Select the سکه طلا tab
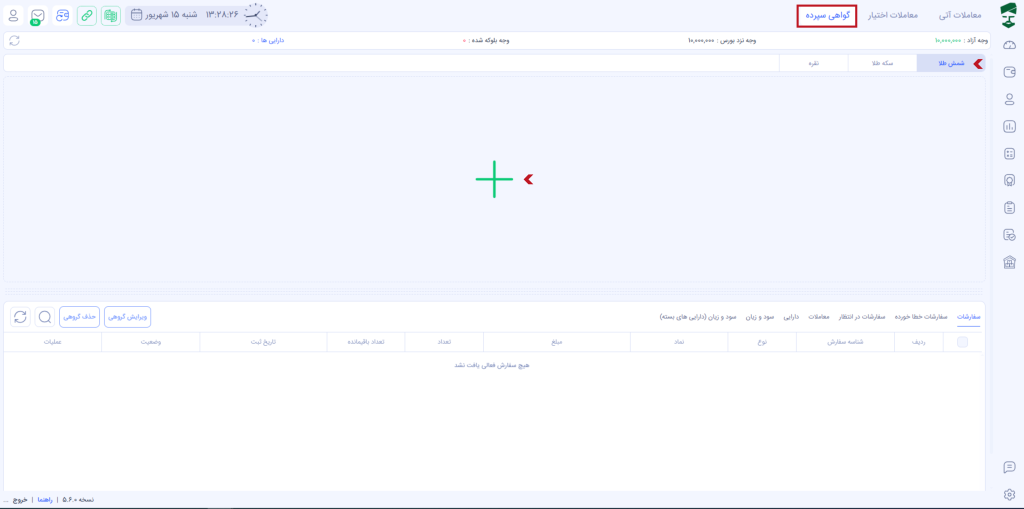This screenshot has width=1024, height=509. pos(882,63)
